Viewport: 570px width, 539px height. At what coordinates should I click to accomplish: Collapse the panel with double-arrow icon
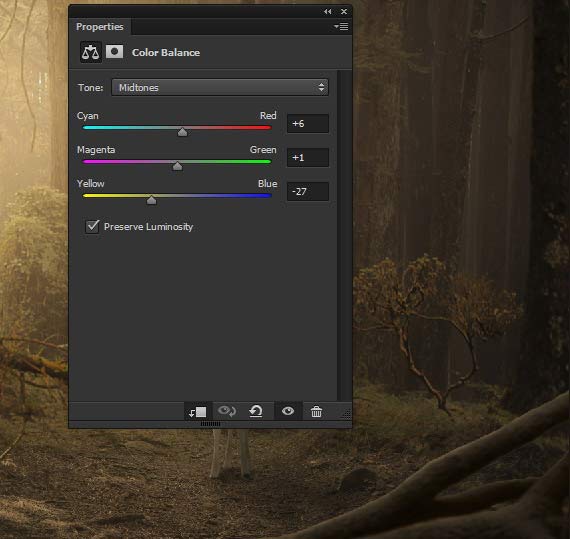pos(328,12)
